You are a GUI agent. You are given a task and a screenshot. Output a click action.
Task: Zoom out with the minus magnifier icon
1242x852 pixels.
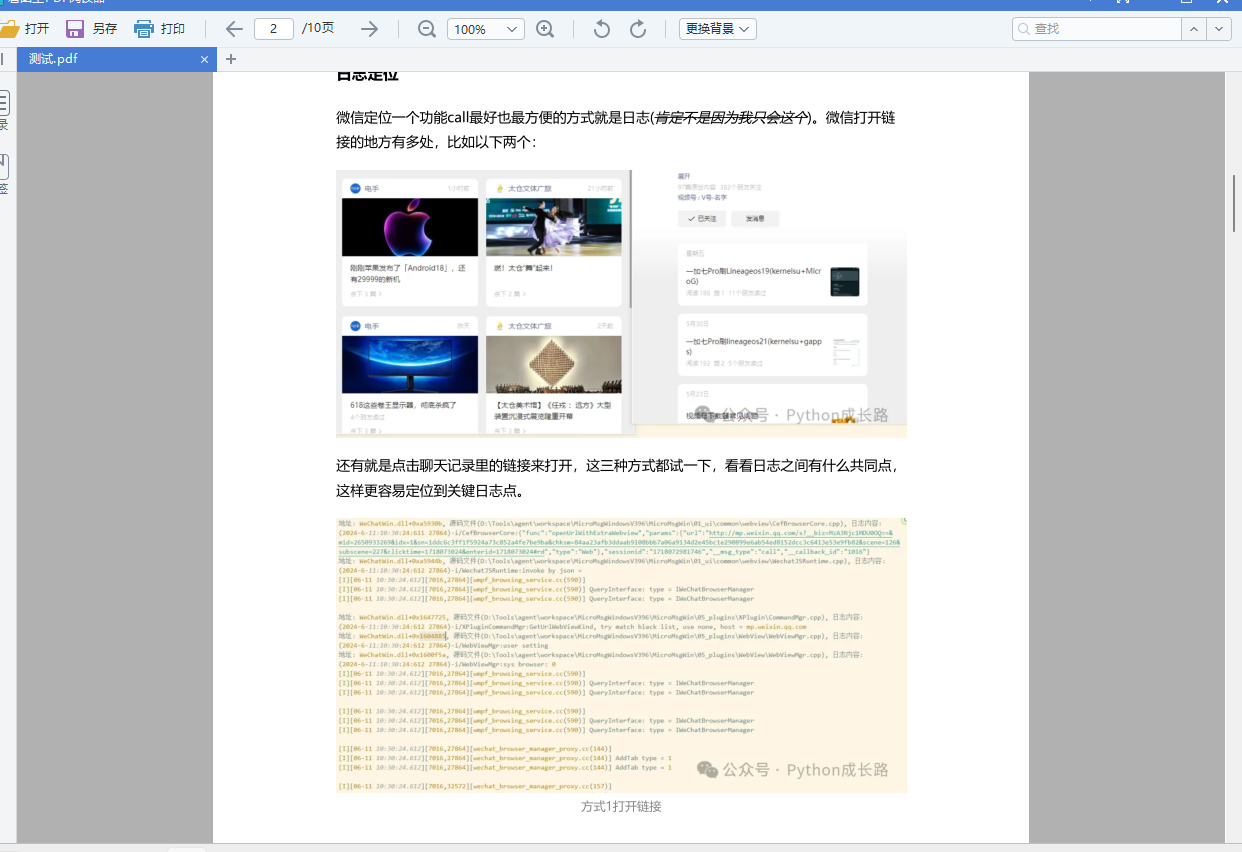point(427,29)
